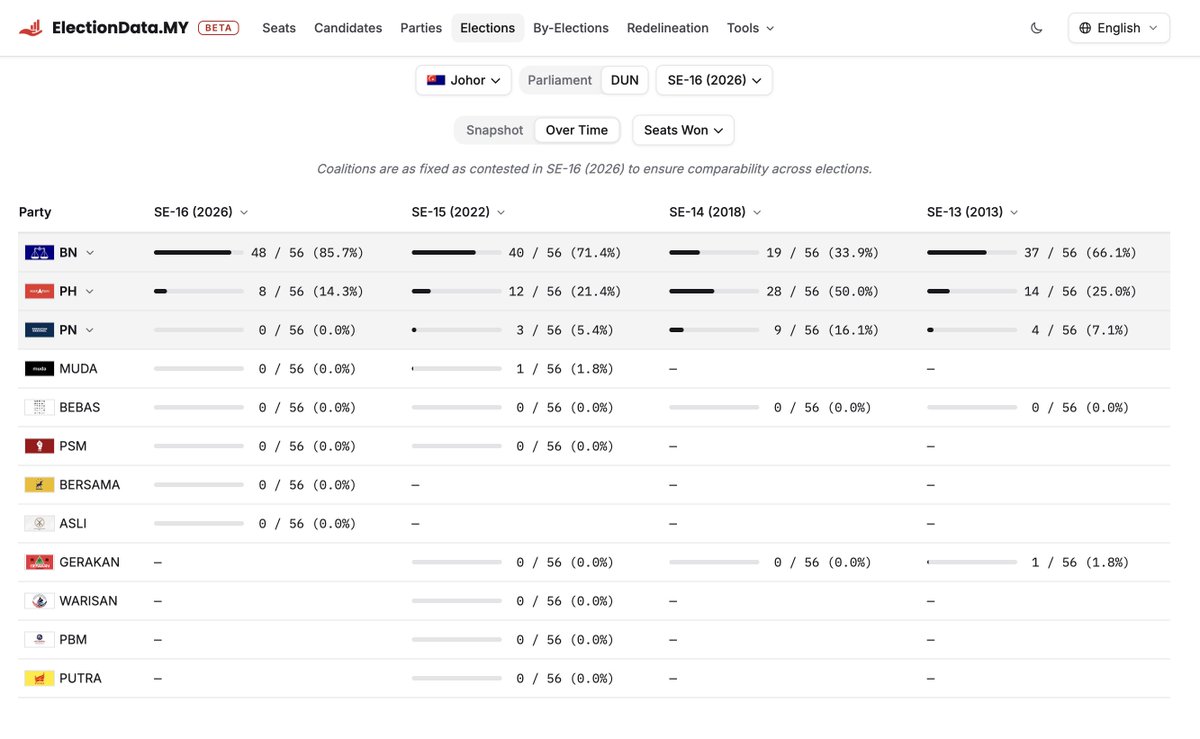Select the Snapshot view
The width and height of the screenshot is (1200, 739).
495,130
